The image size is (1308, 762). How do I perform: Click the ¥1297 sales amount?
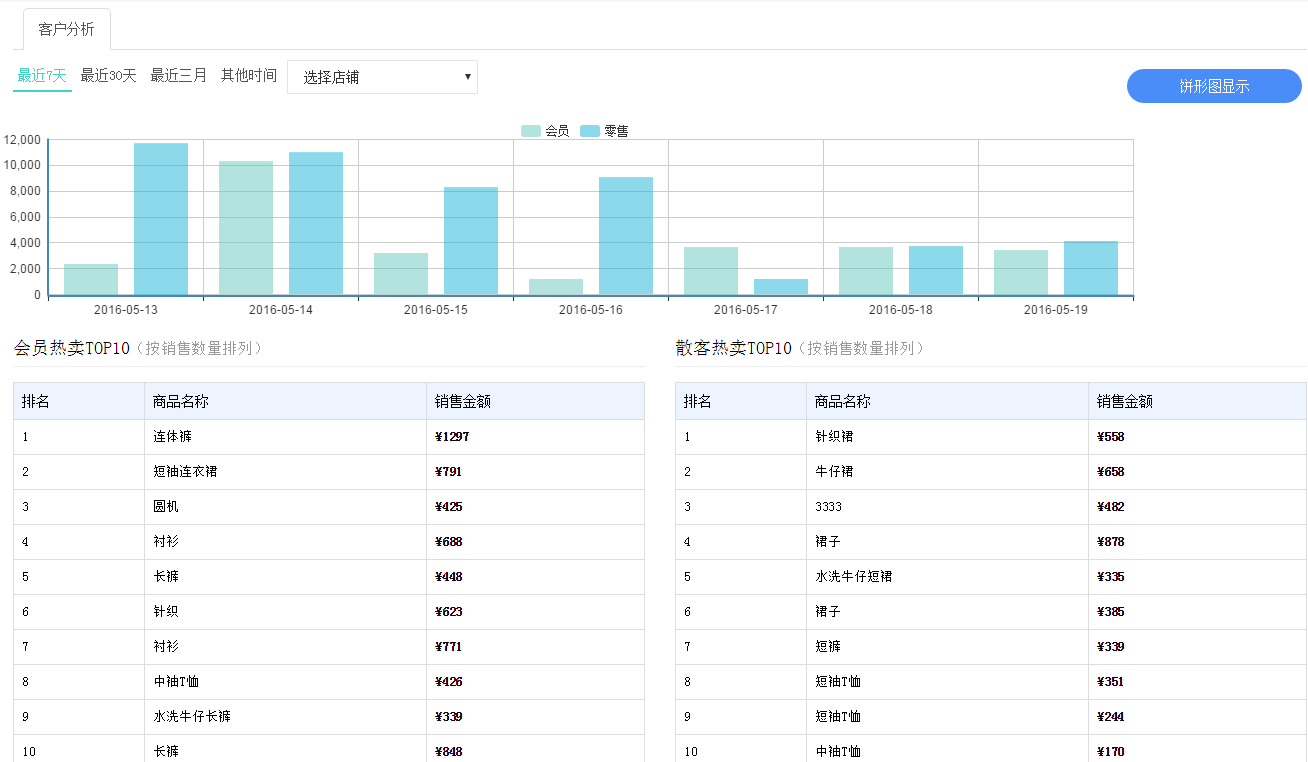[452, 437]
